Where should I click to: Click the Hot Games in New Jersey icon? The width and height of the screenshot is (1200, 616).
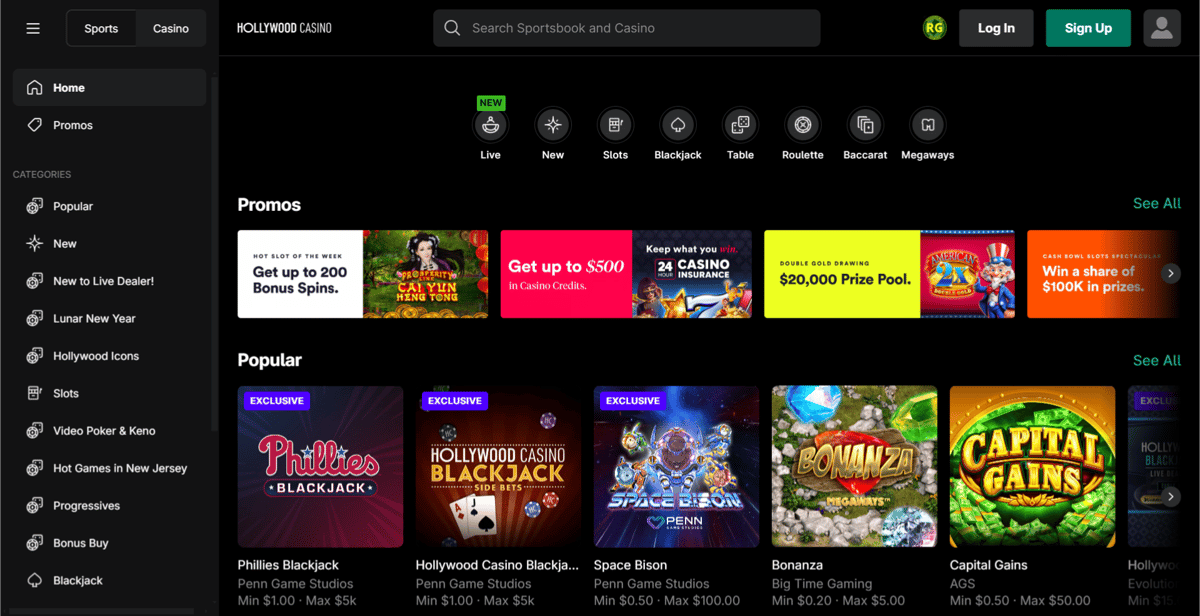coord(35,468)
